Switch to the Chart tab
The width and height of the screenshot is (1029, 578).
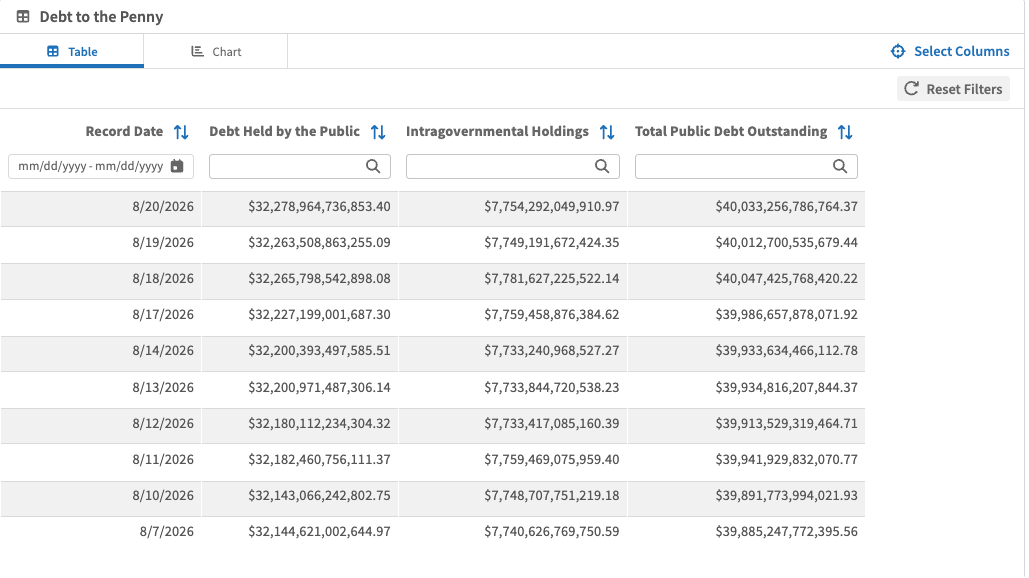click(216, 51)
